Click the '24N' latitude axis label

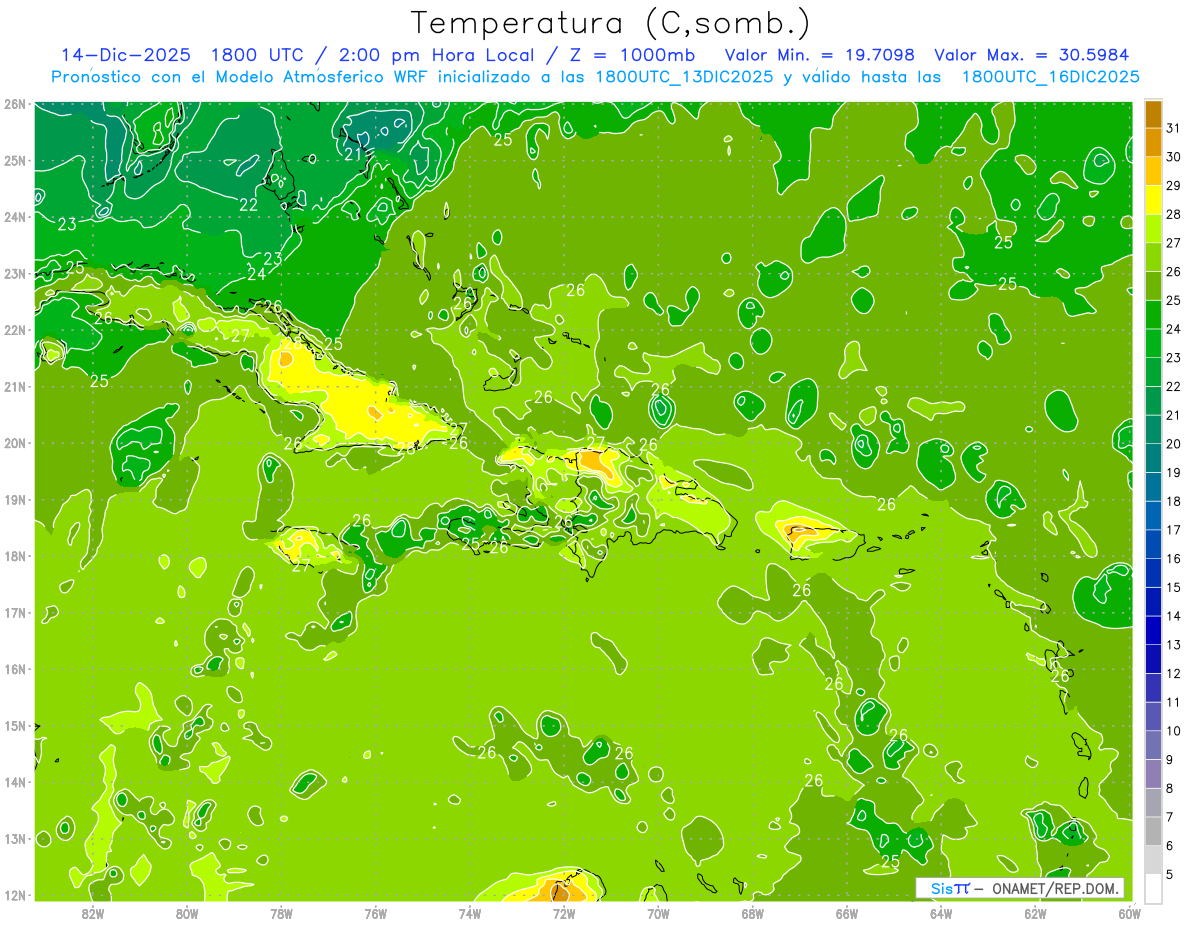click(14, 217)
